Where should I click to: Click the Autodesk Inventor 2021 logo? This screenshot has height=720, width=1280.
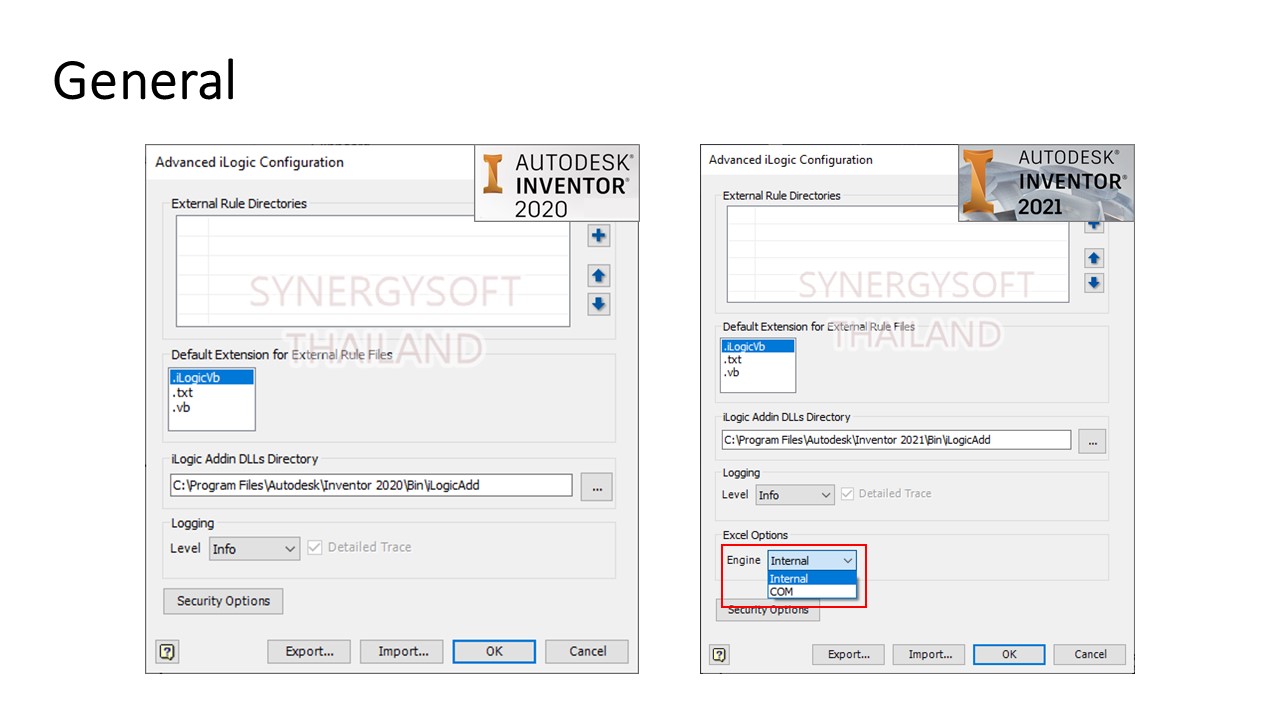point(1046,183)
